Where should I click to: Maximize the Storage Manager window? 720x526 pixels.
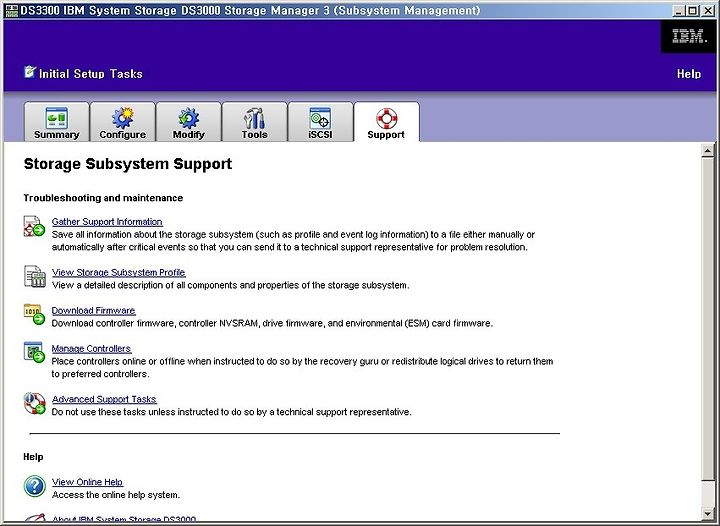pos(693,11)
